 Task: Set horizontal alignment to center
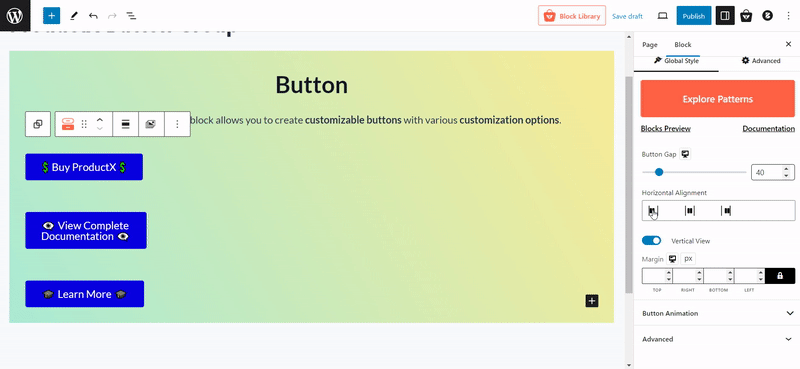(690, 210)
